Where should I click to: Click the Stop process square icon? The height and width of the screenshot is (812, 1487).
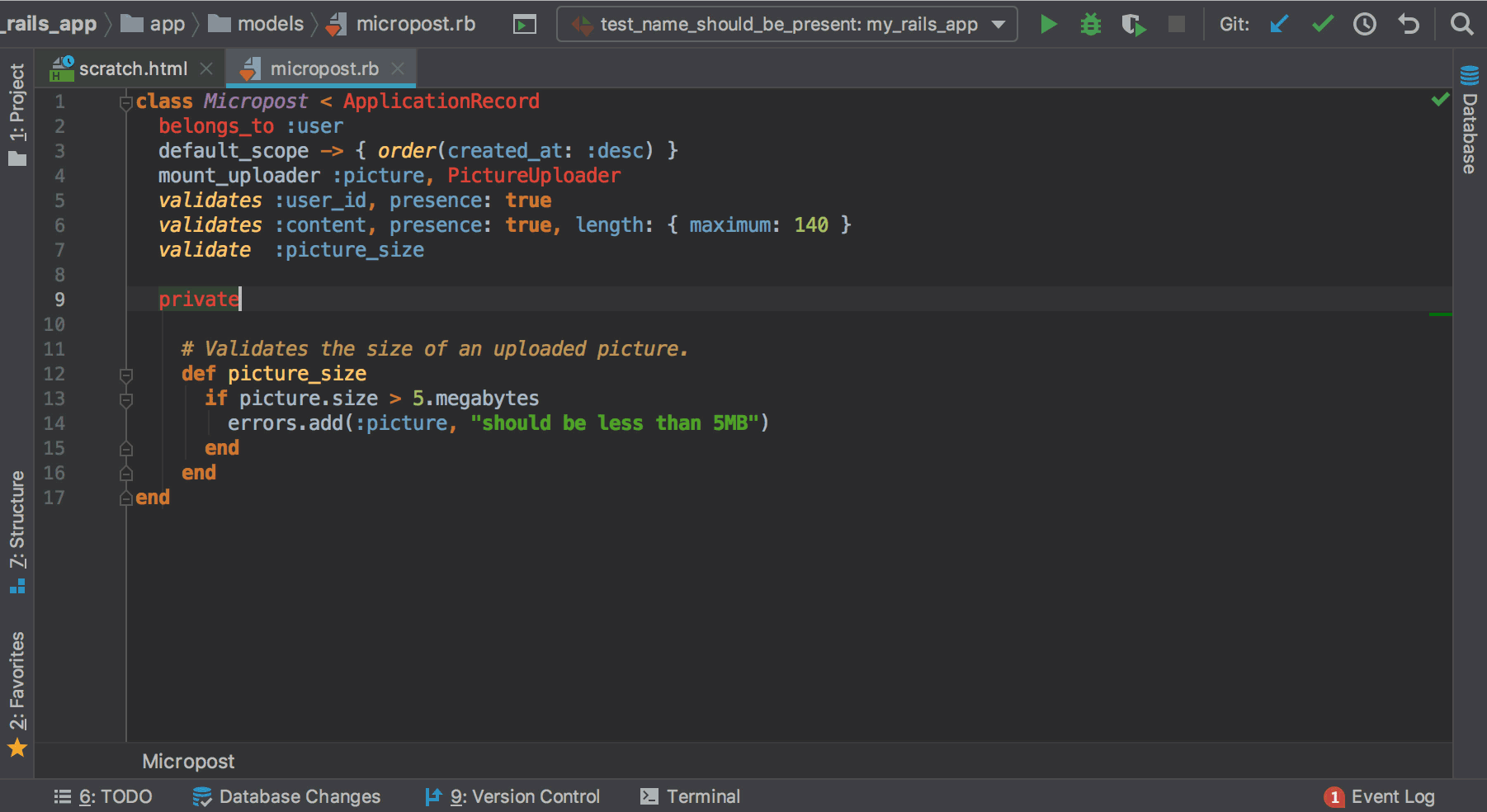[x=1177, y=24]
